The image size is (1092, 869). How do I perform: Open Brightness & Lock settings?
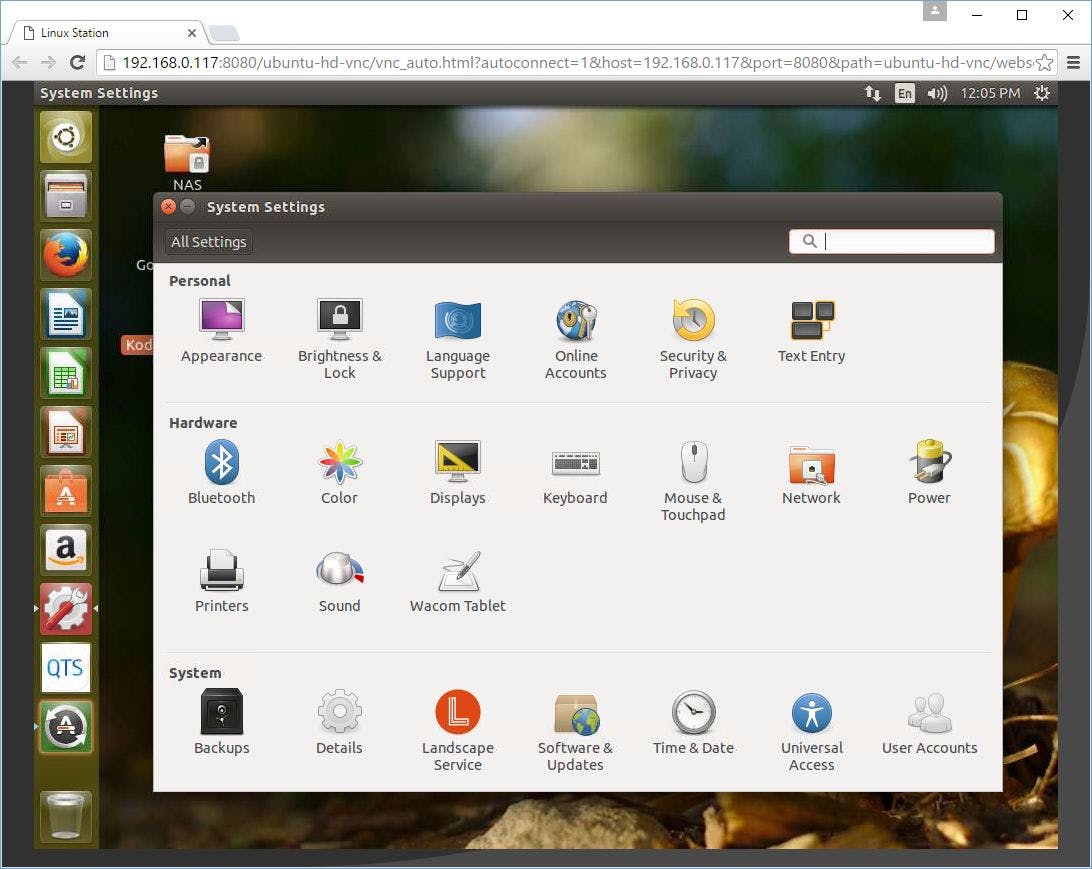click(340, 340)
